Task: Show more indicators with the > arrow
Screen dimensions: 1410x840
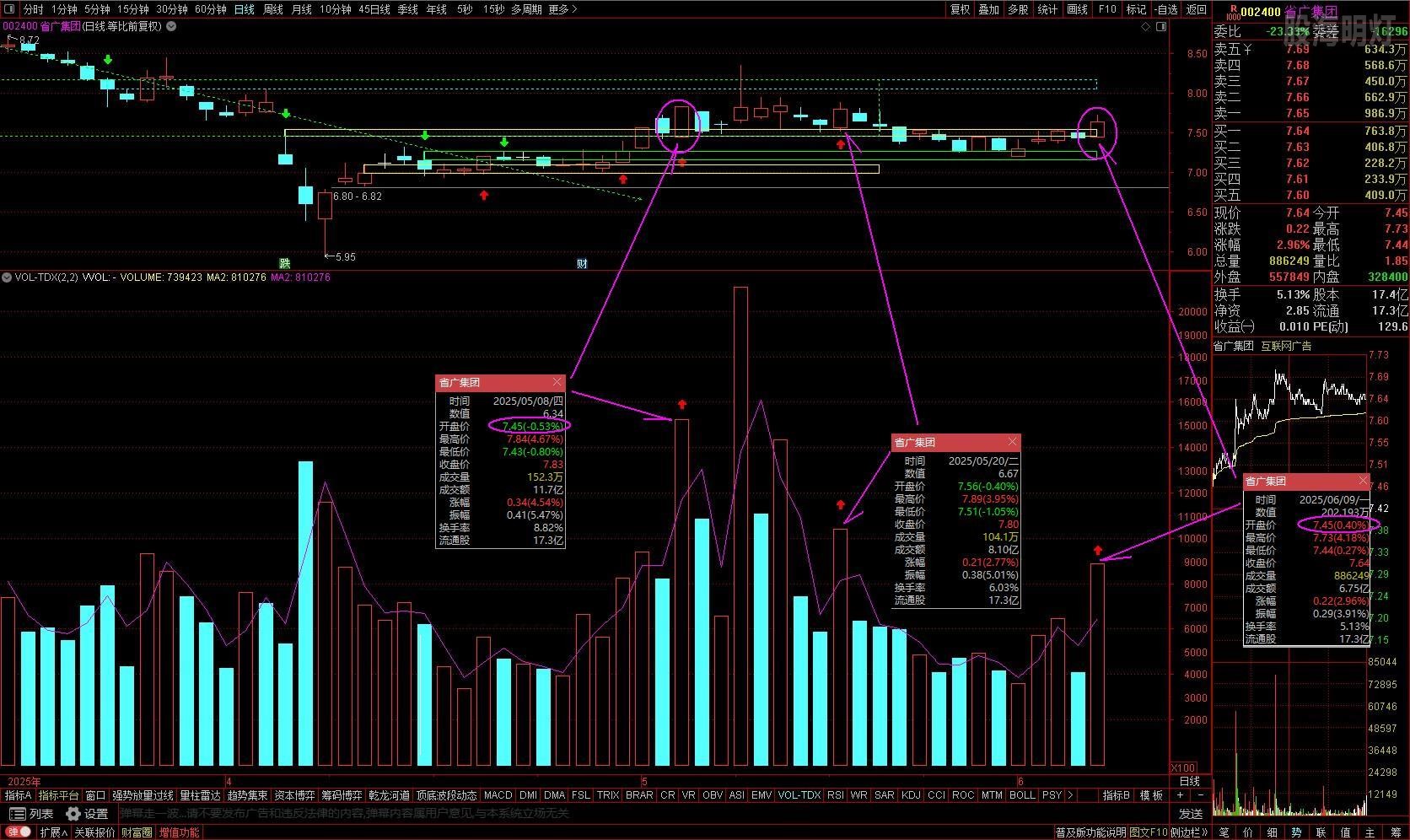Action: [1070, 795]
